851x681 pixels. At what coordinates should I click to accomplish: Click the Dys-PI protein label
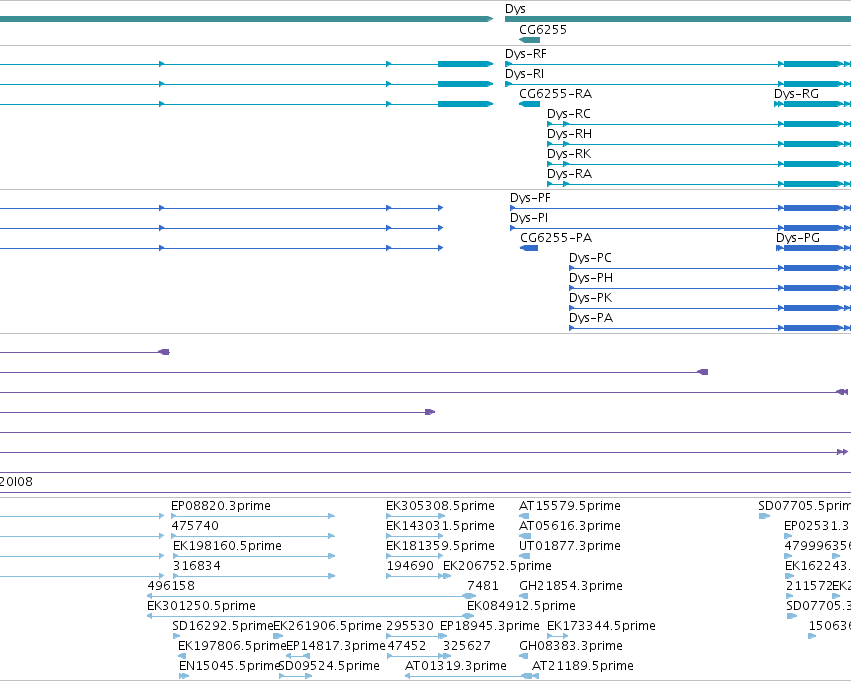(529, 218)
